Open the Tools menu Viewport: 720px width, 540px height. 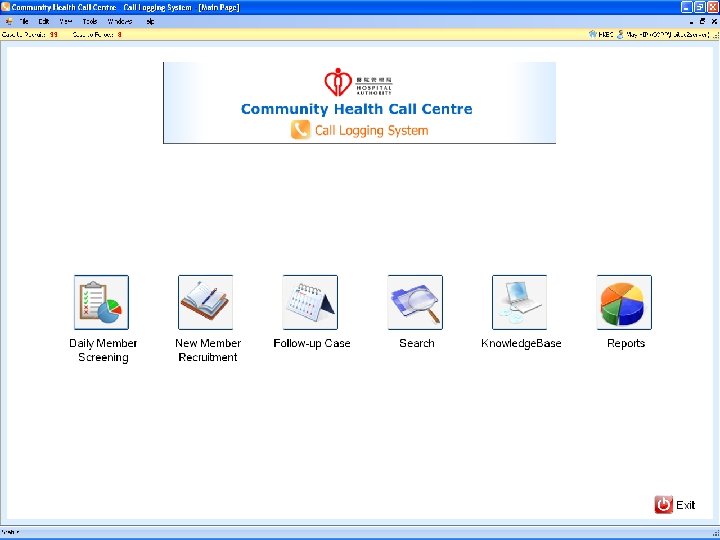coord(90,21)
